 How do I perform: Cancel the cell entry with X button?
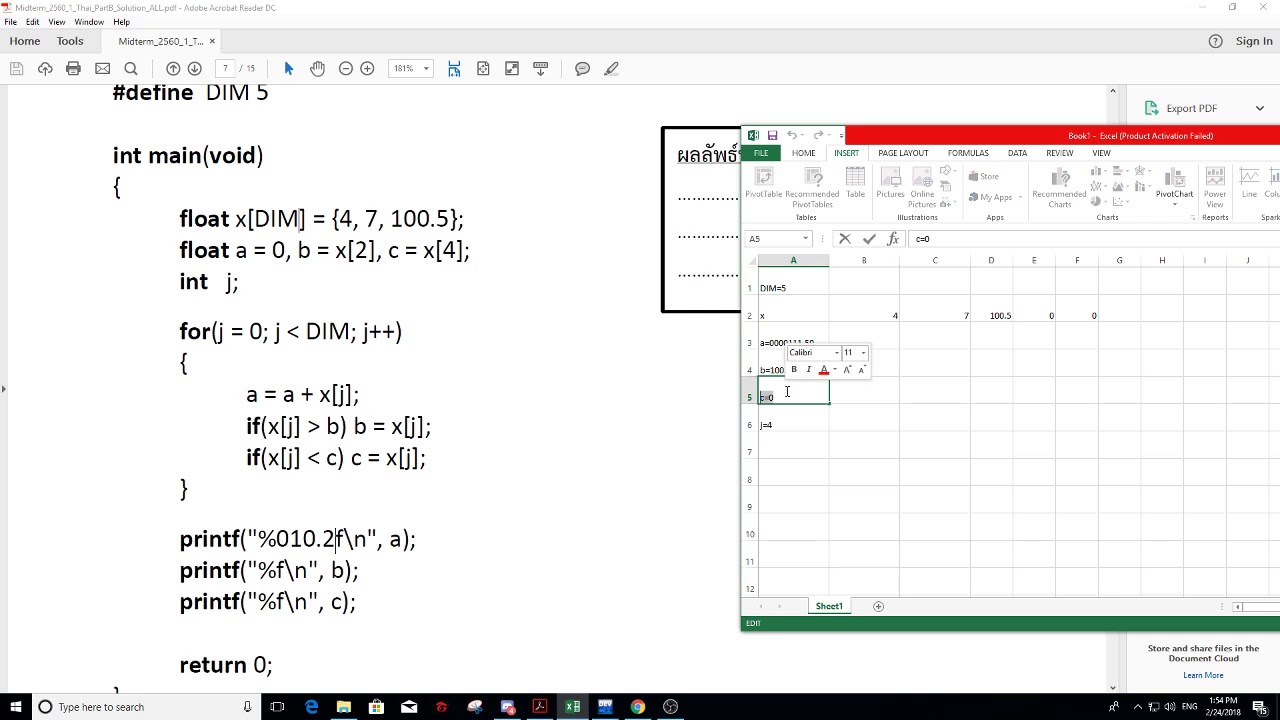(845, 239)
